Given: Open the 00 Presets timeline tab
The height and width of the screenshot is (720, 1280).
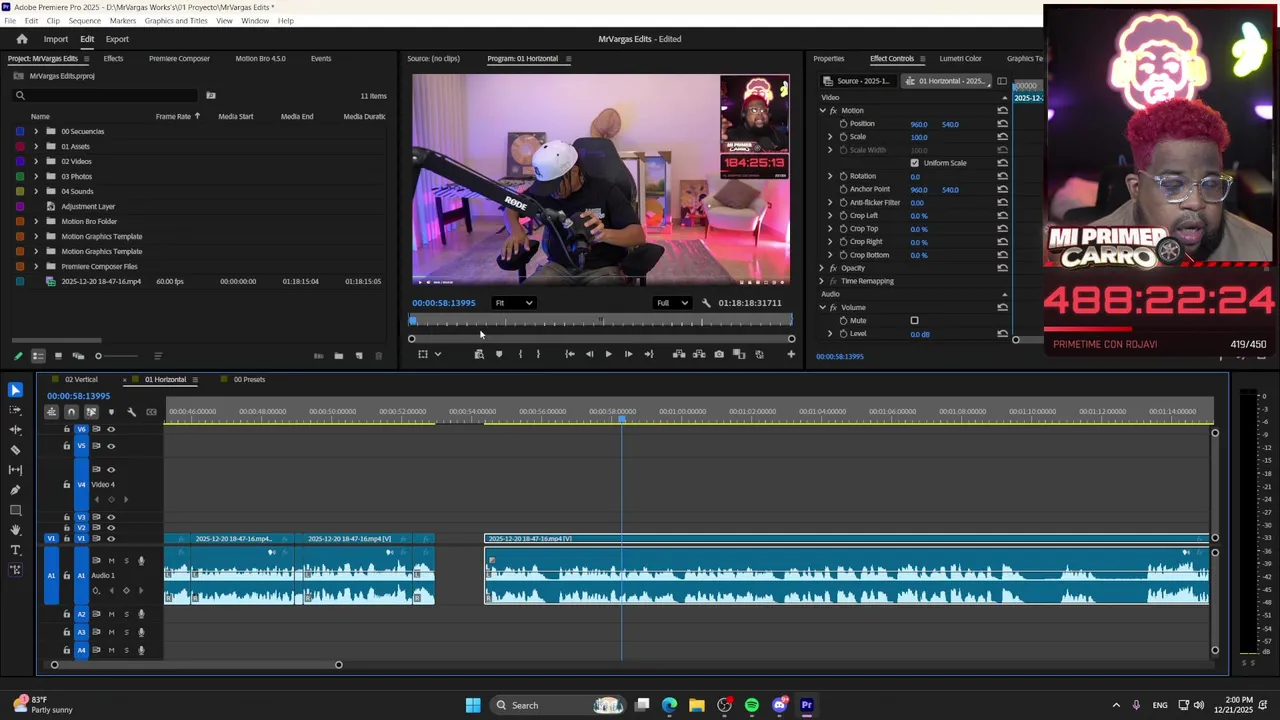Looking at the screenshot, I should point(249,380).
